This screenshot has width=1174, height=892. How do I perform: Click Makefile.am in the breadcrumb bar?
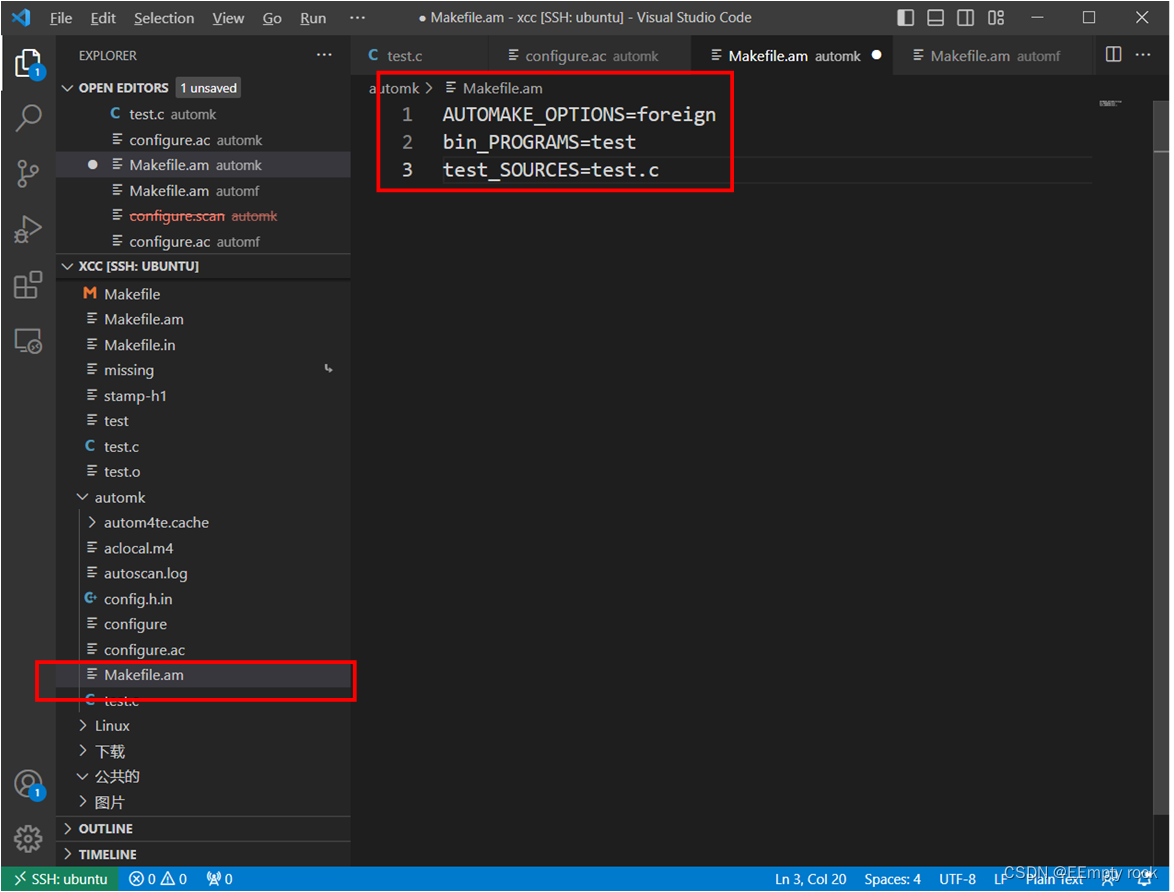[503, 88]
